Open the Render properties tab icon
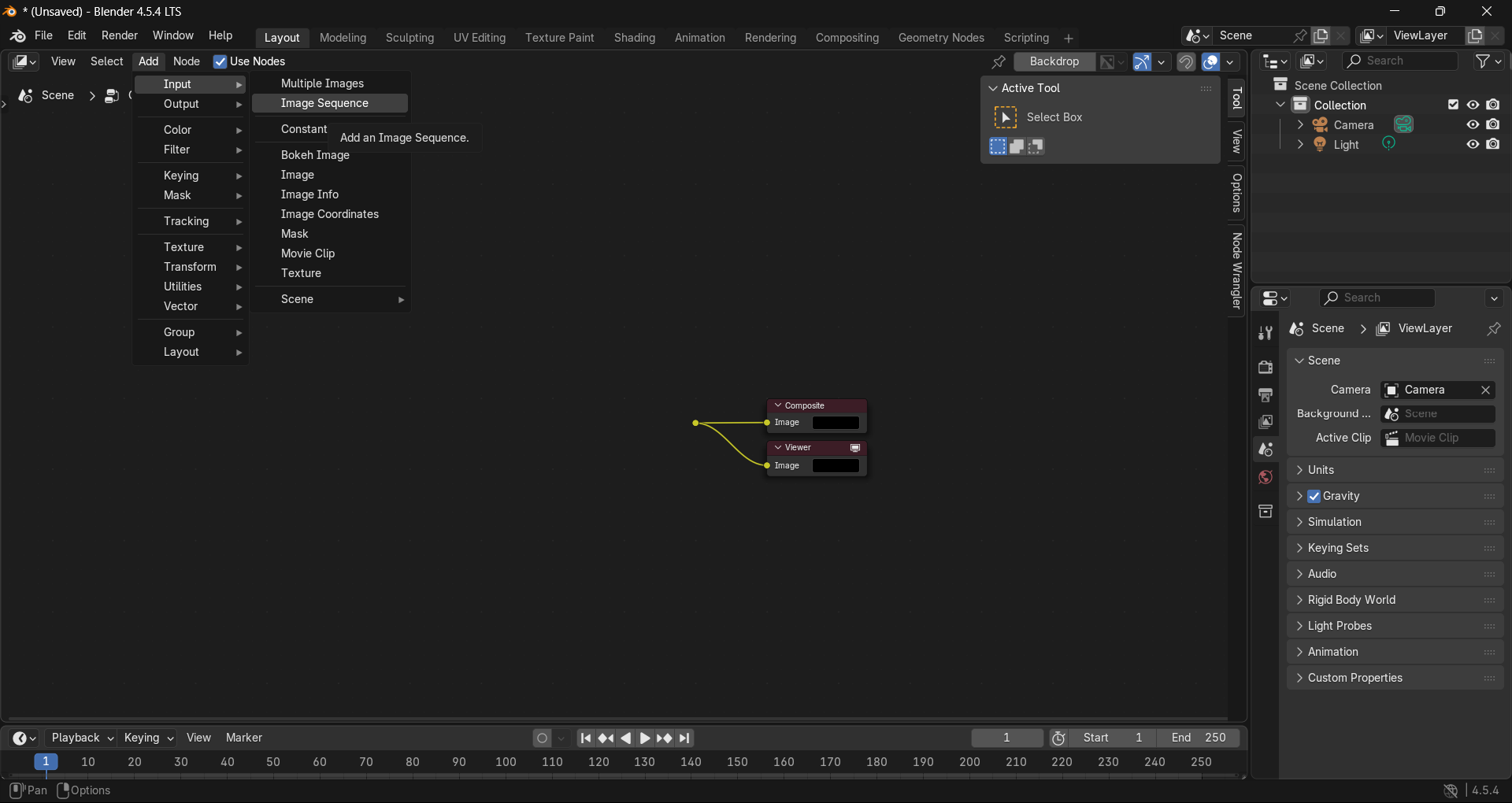The width and height of the screenshot is (1512, 803). point(1266,368)
